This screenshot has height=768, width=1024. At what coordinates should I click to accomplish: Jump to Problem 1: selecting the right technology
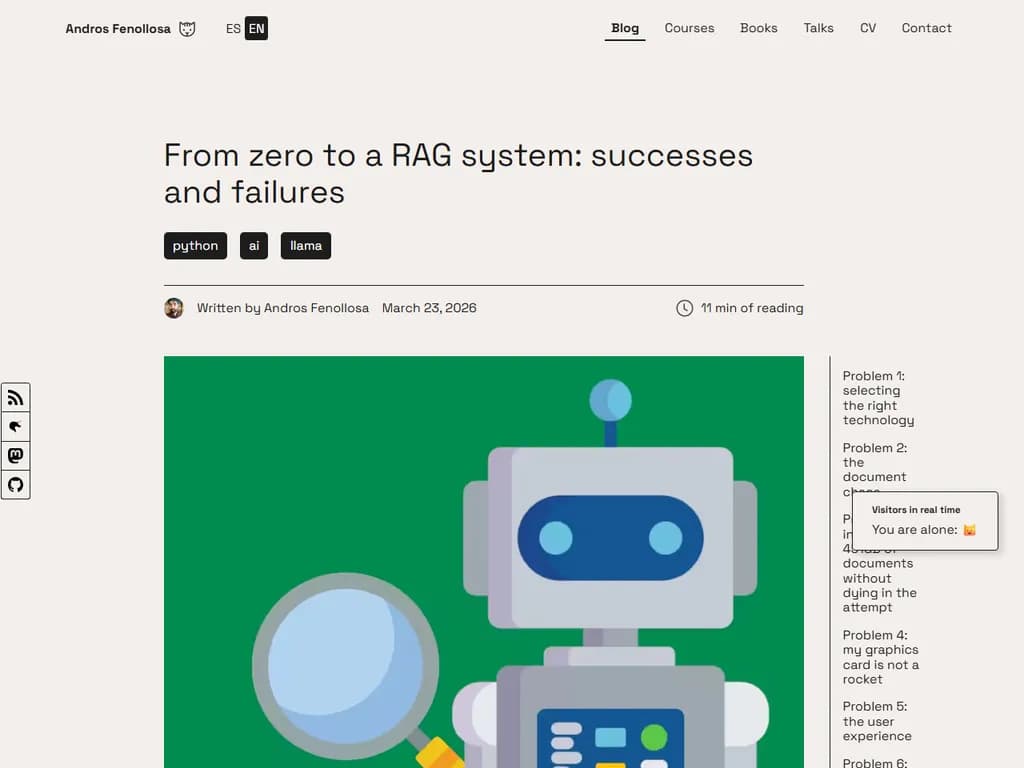click(878, 398)
